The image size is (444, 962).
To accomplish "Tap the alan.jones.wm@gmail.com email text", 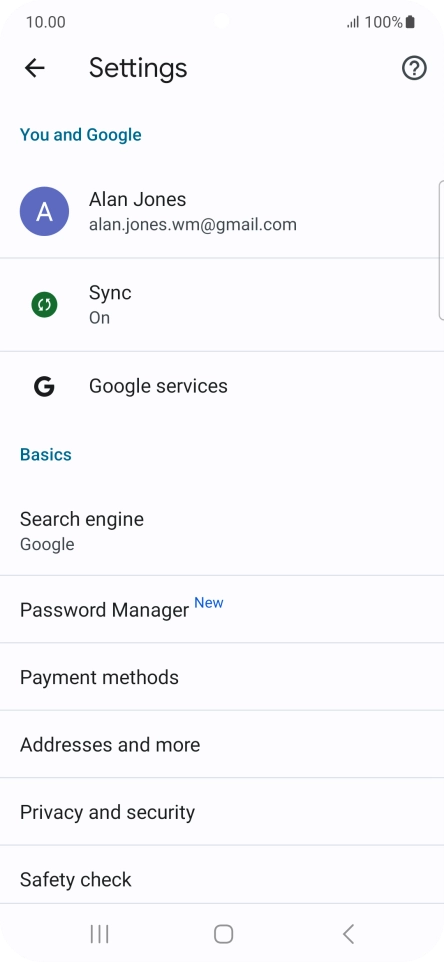I will coord(193,225).
